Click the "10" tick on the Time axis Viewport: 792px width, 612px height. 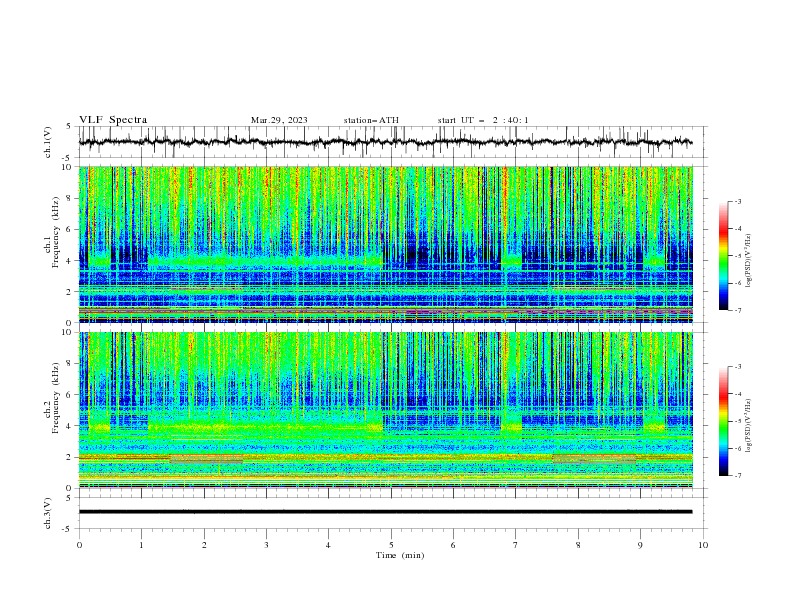coord(703,545)
